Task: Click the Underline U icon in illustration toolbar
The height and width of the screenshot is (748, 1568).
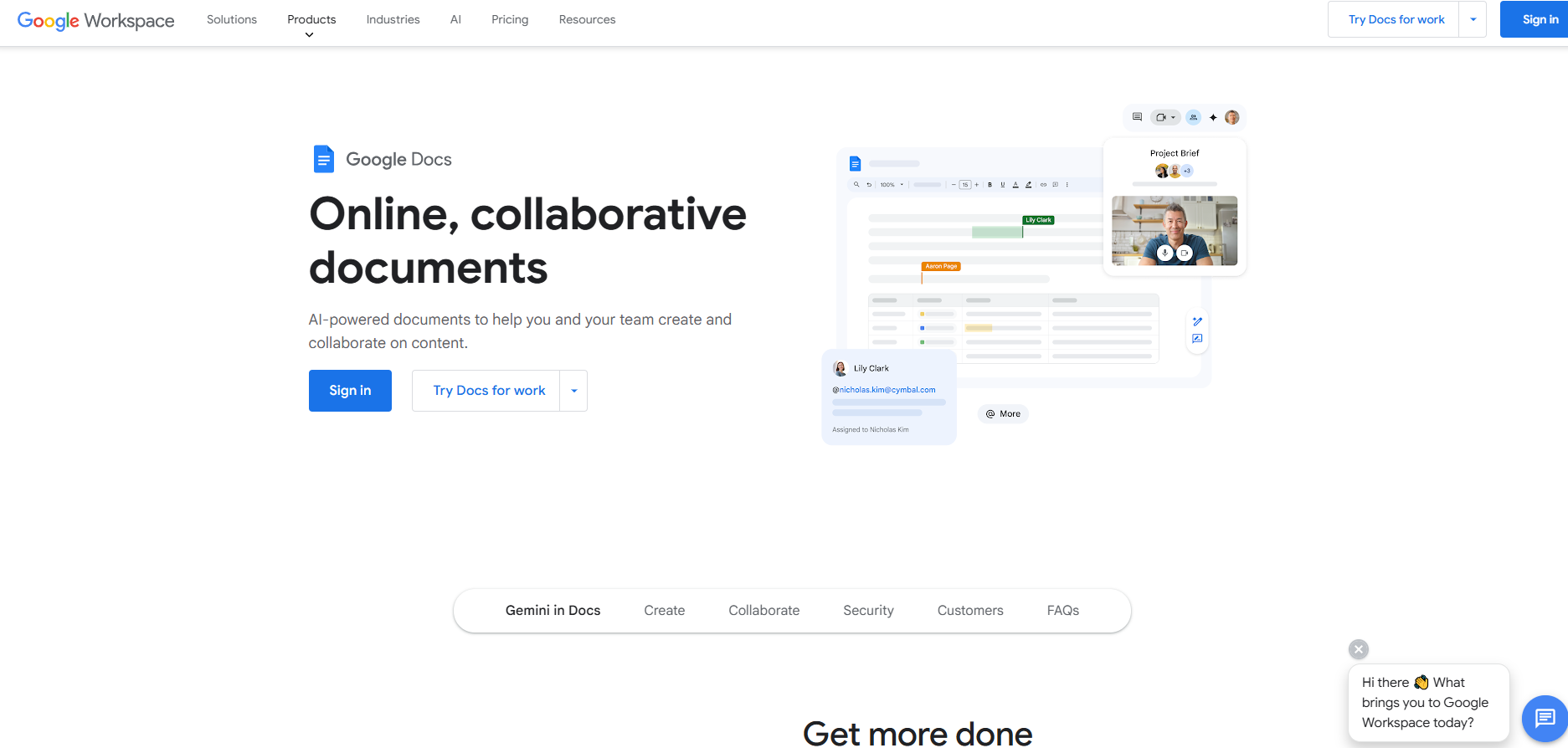Action: 1003,185
